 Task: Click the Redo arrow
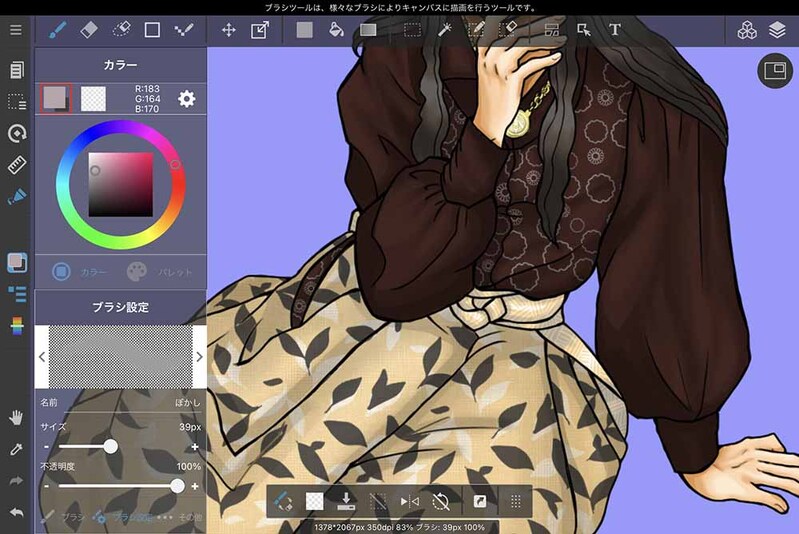16,480
